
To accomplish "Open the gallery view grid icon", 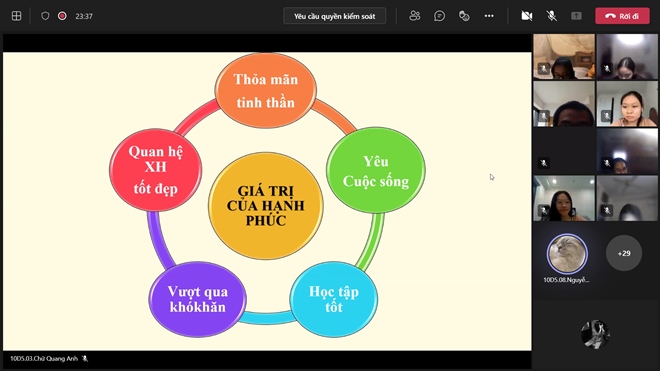I will click(16, 16).
